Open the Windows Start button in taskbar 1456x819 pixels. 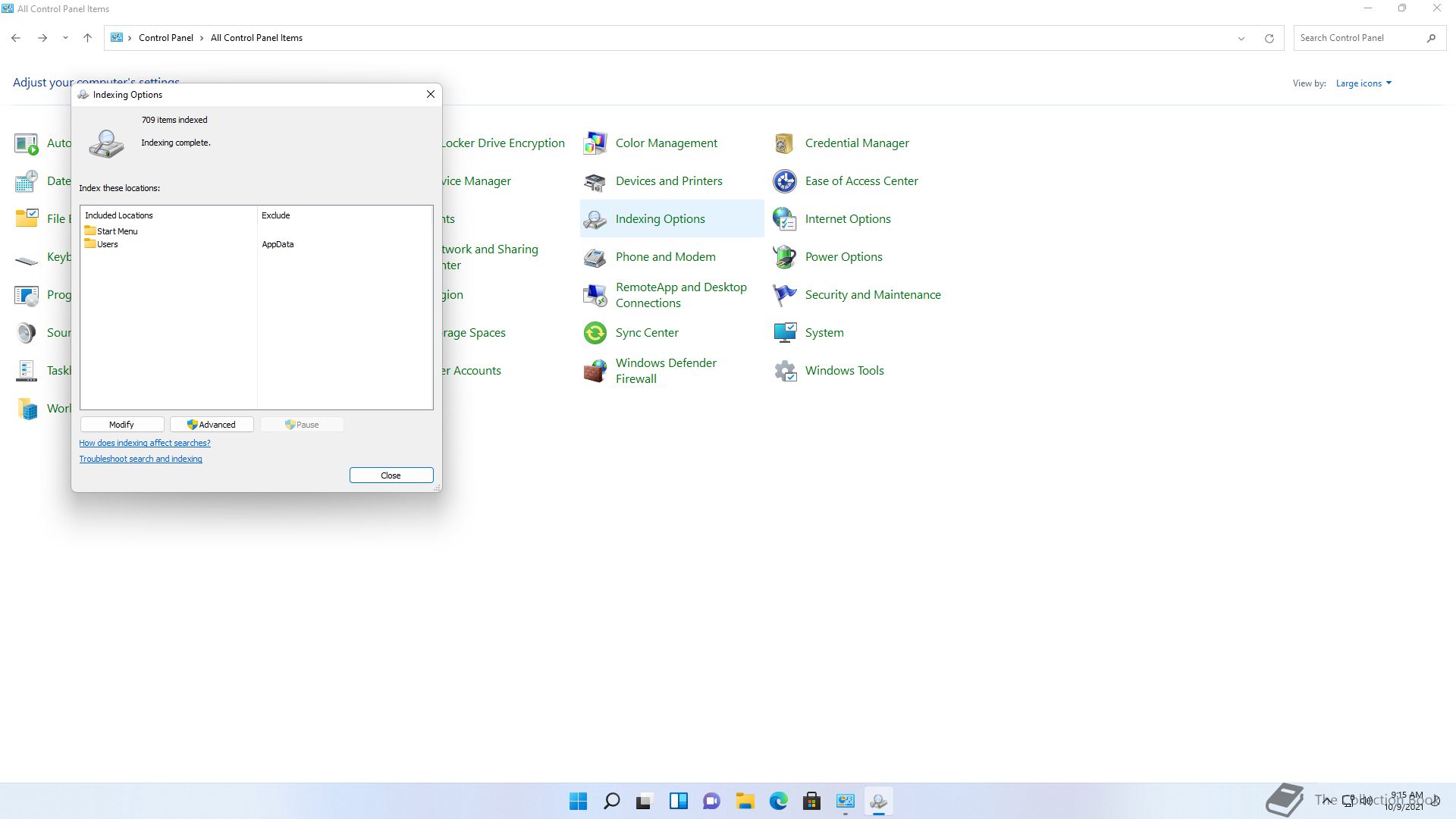[578, 801]
